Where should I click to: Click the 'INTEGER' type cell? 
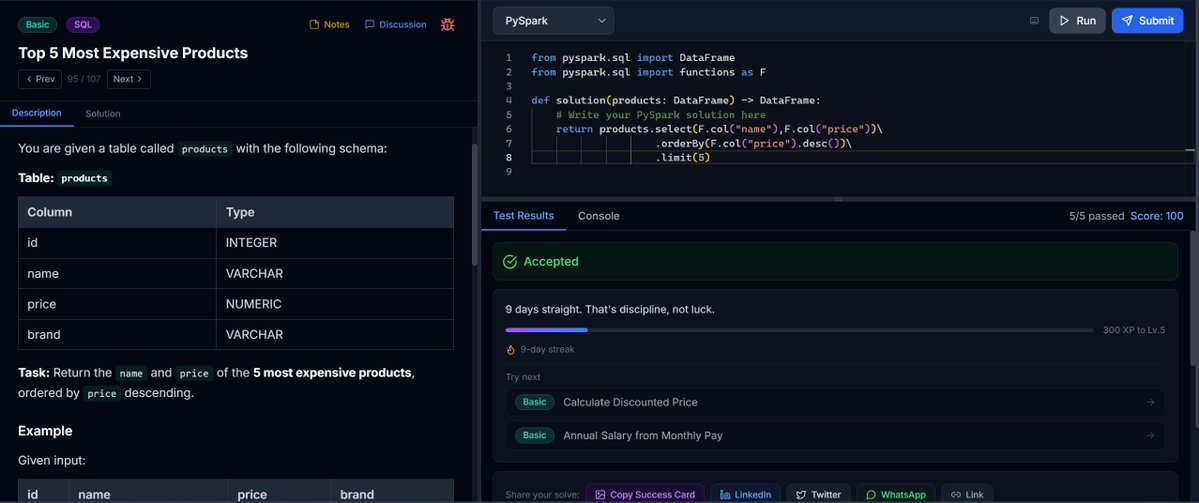pyautogui.click(x=335, y=243)
